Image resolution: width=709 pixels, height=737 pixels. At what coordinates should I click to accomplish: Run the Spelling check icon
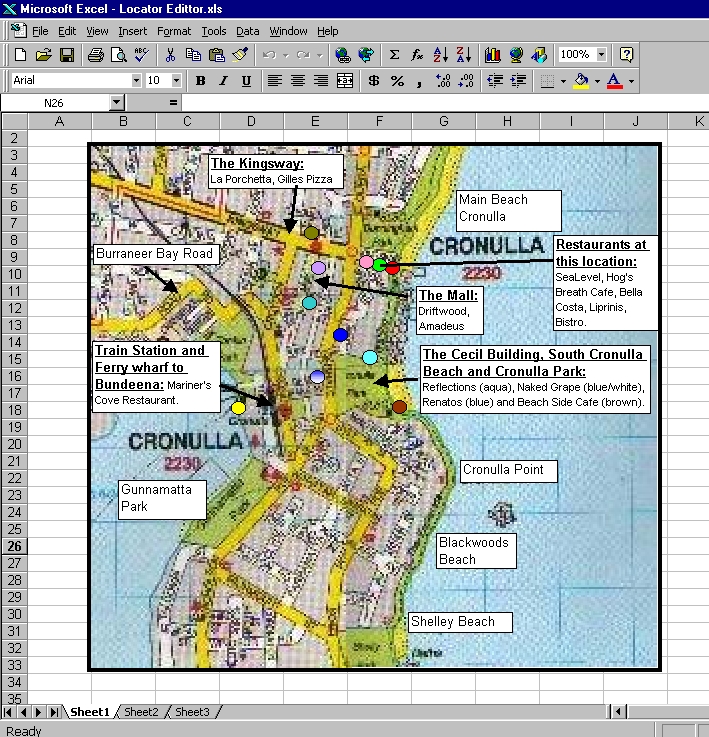[x=142, y=55]
